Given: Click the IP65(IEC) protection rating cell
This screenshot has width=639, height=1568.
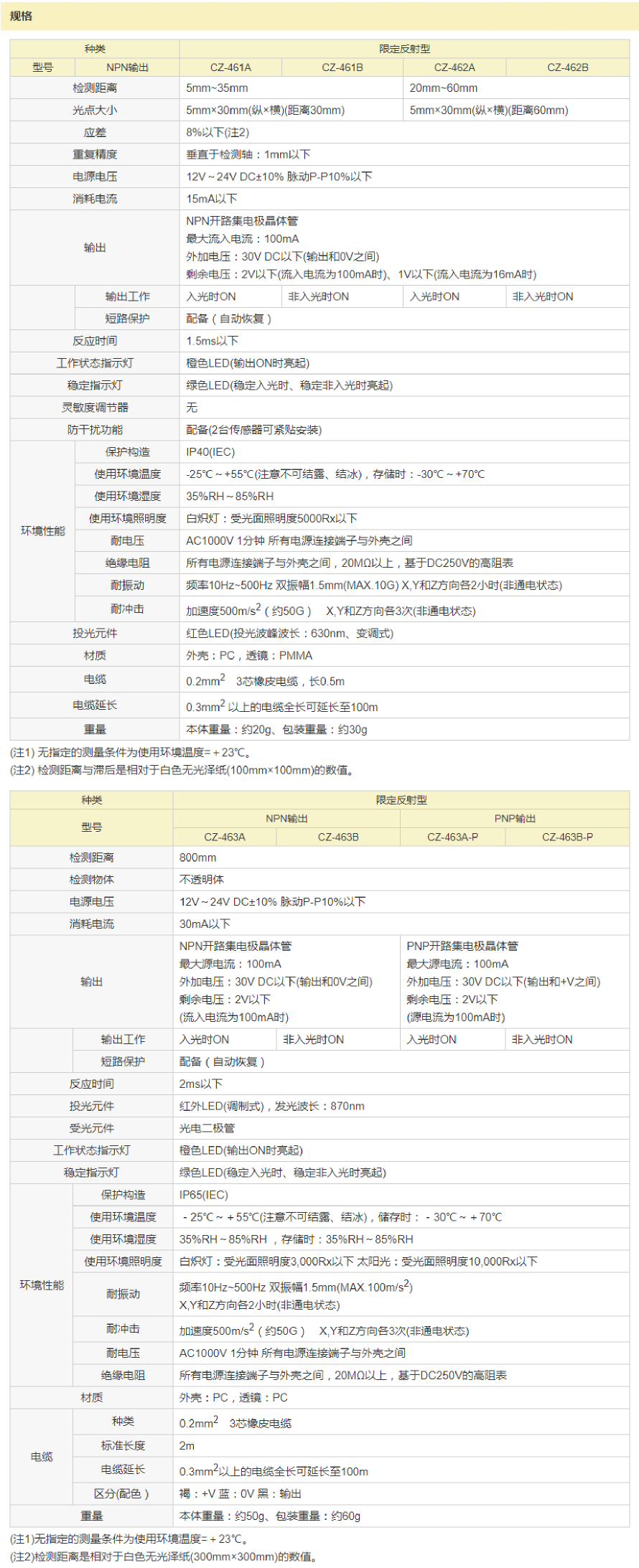Looking at the screenshot, I should (x=203, y=1195).
